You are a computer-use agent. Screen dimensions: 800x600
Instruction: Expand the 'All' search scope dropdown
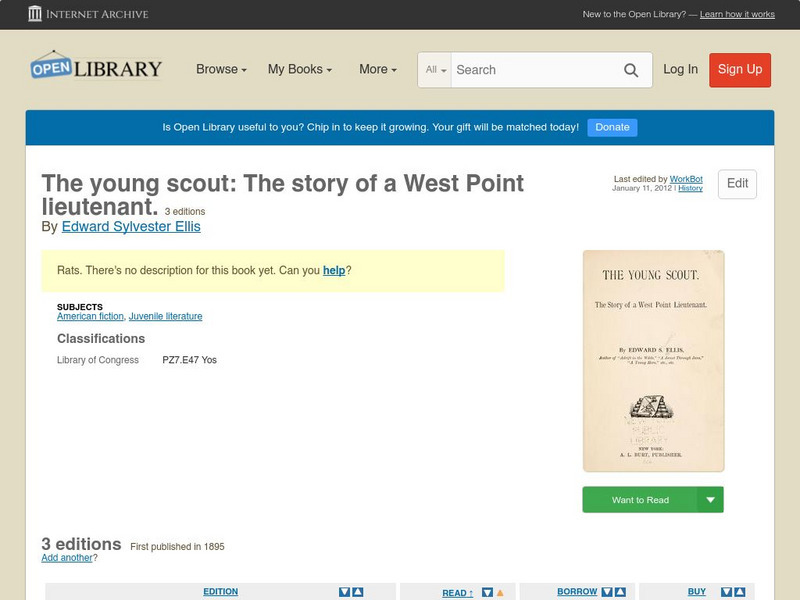pos(436,70)
